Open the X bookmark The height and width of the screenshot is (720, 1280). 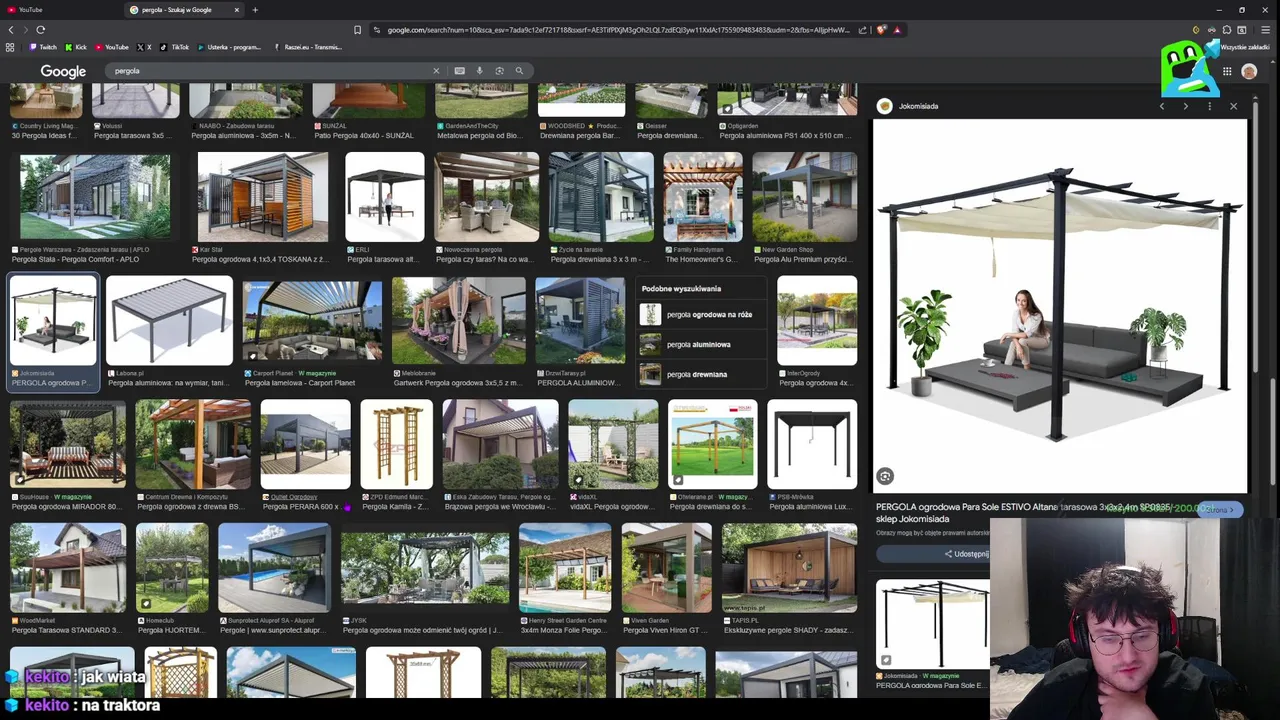[144, 47]
